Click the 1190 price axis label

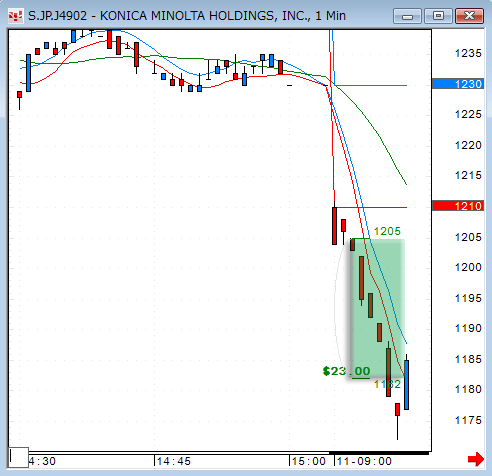tap(468, 328)
